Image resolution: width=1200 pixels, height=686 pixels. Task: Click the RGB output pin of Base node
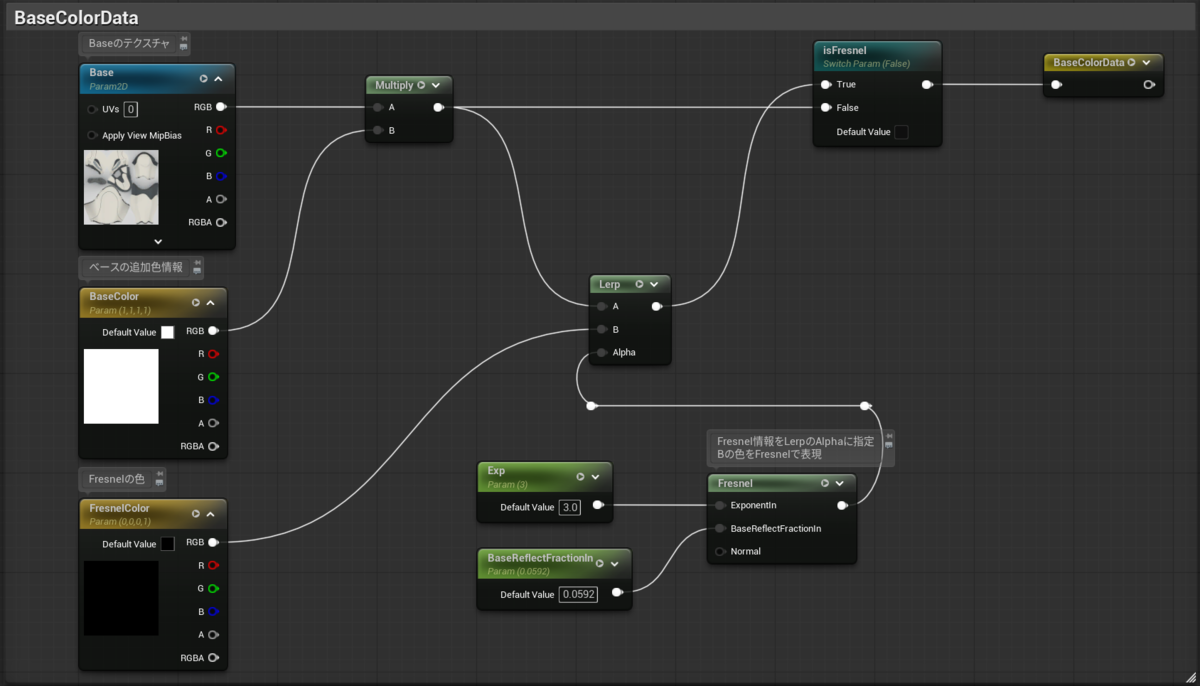coord(221,107)
